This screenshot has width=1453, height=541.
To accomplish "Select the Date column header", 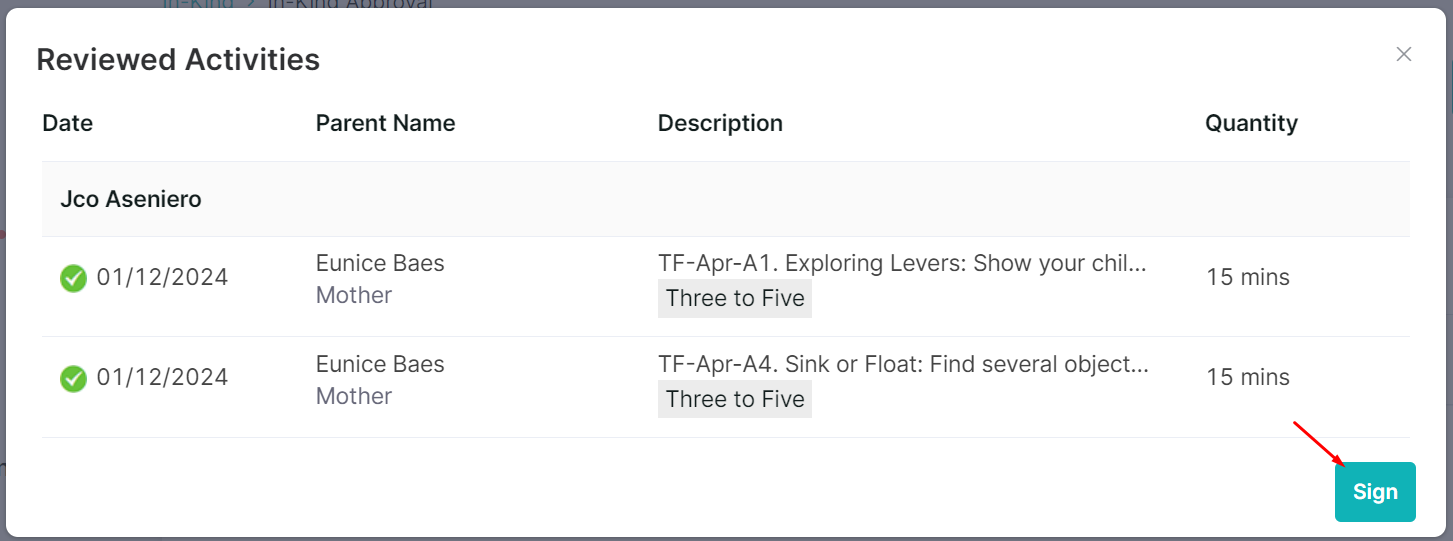I will (68, 123).
